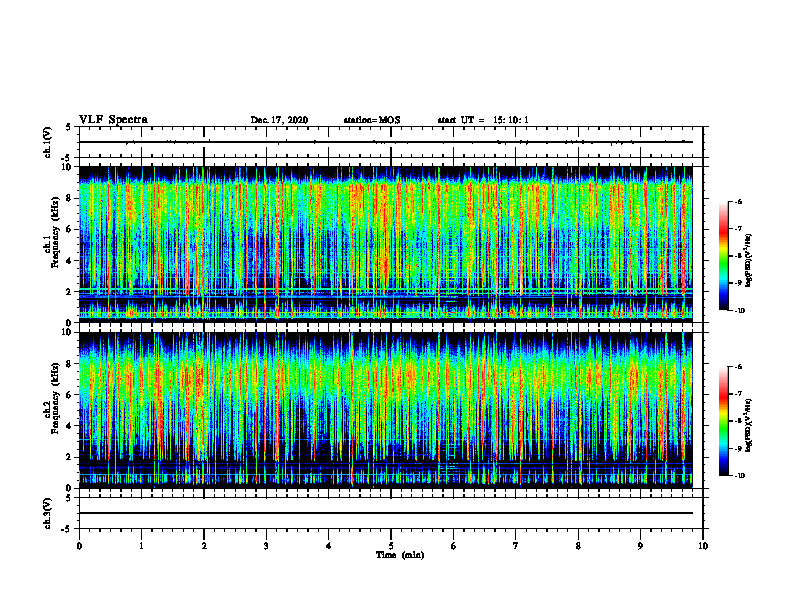Screen dimensions: 792x612
Task: Click the "5" tick on the Time axis
Action: [x=391, y=546]
